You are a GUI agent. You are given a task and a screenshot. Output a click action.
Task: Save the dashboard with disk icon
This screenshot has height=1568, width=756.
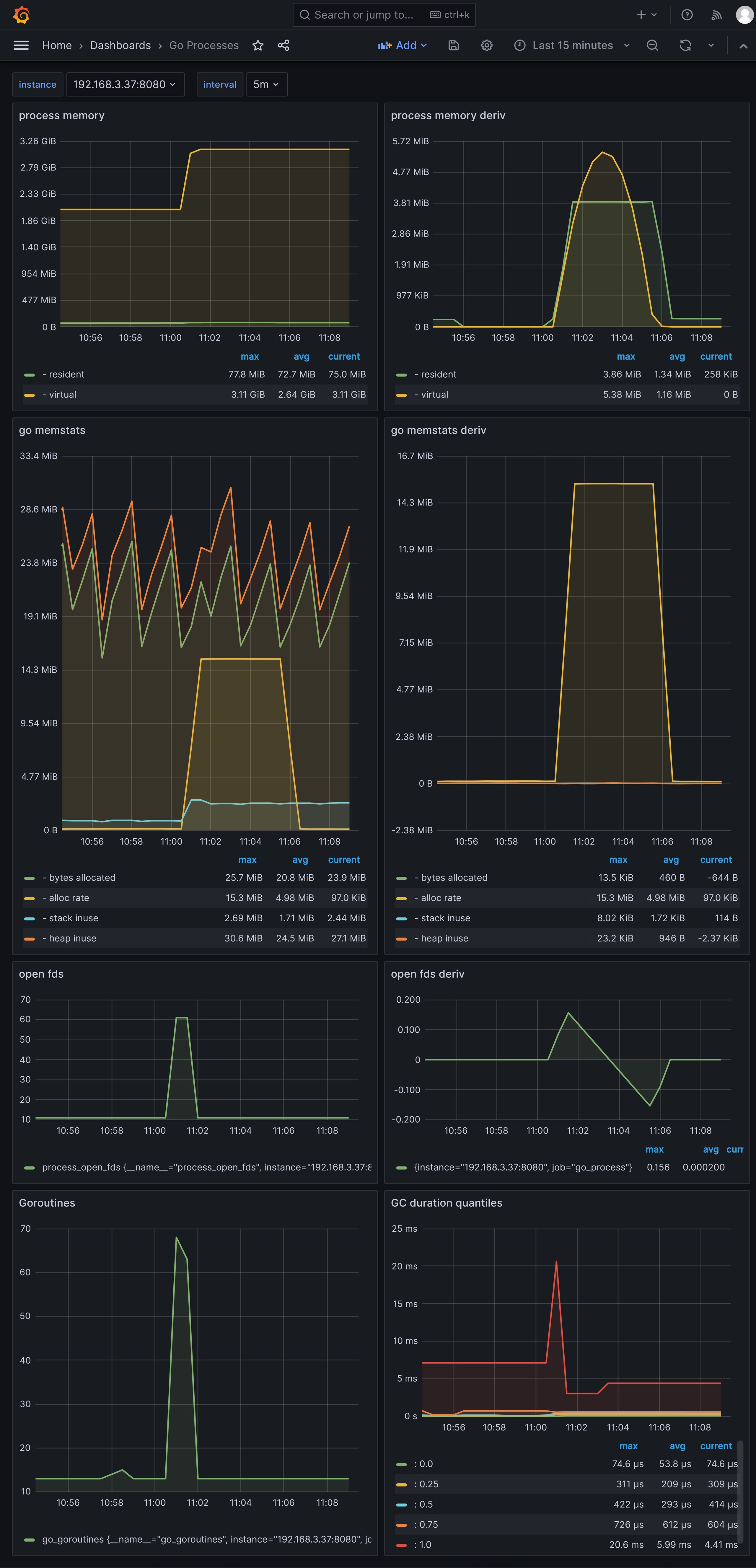pyautogui.click(x=454, y=45)
